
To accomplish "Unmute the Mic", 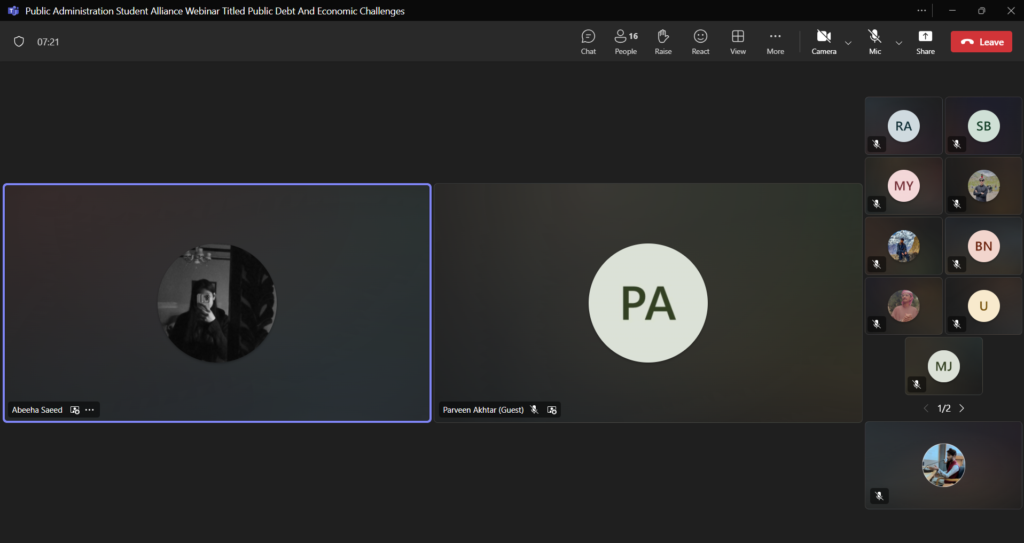I will point(874,42).
